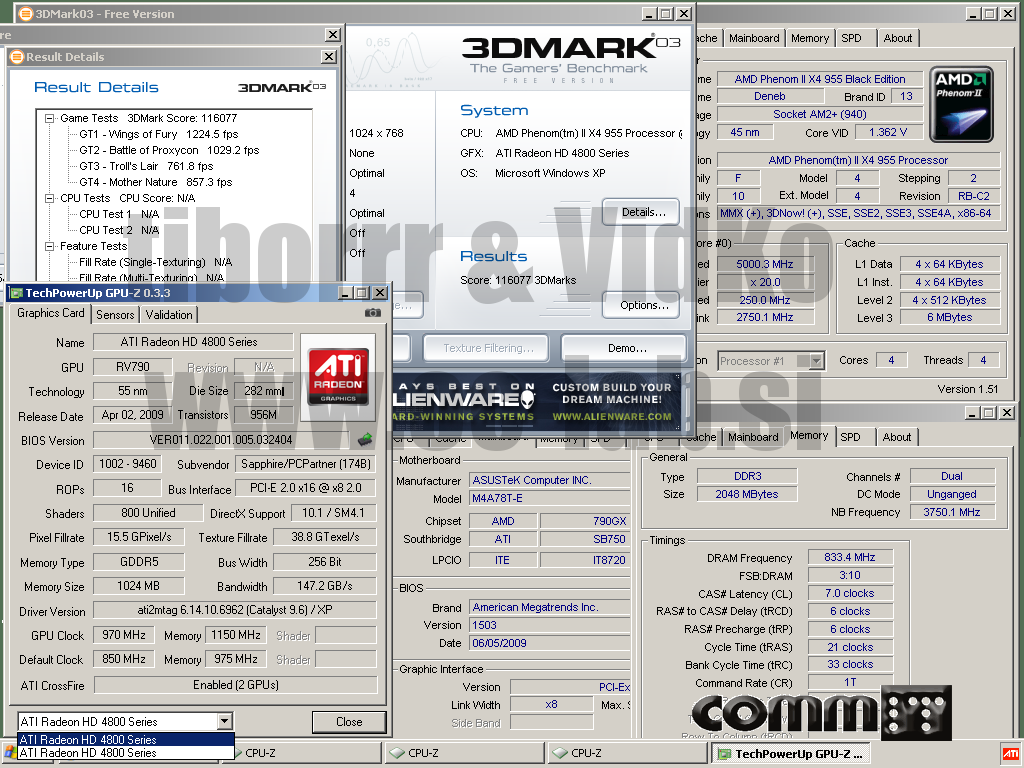Click the AMD Phenom II X4 955 Black Edition name
This screenshot has width=1024, height=768.
click(820, 79)
